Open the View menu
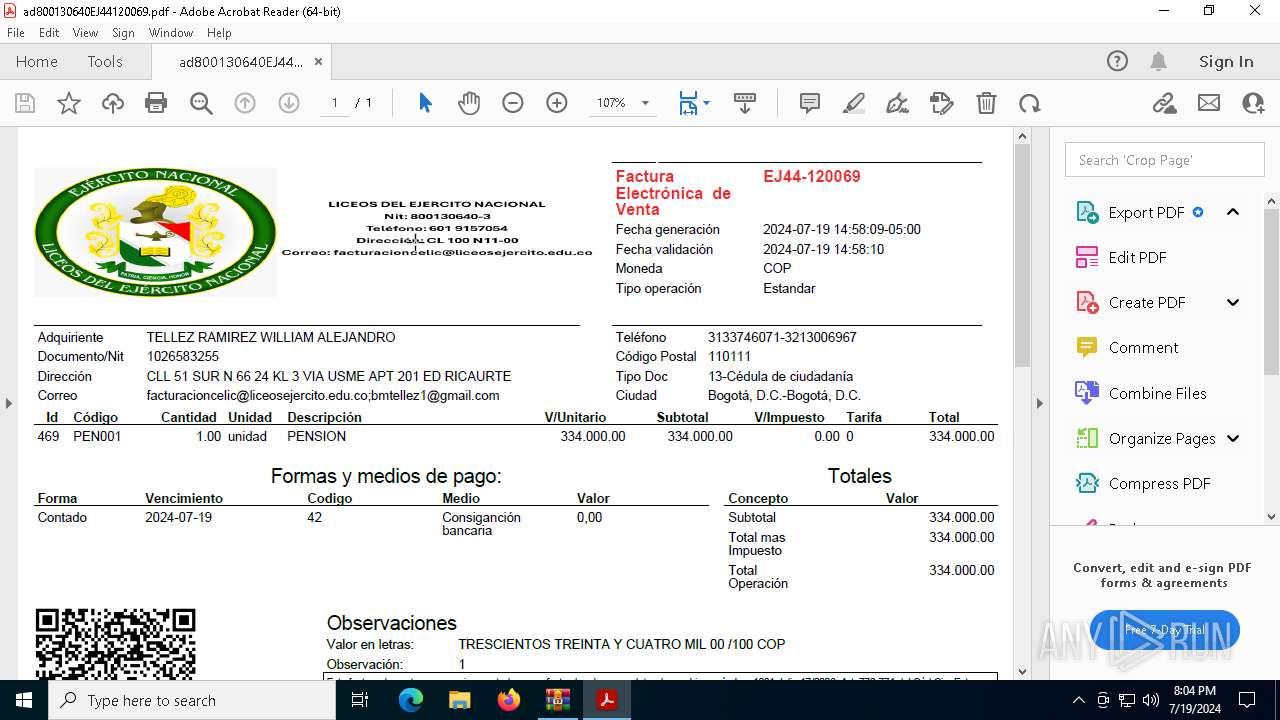This screenshot has width=1280, height=720. pos(85,33)
